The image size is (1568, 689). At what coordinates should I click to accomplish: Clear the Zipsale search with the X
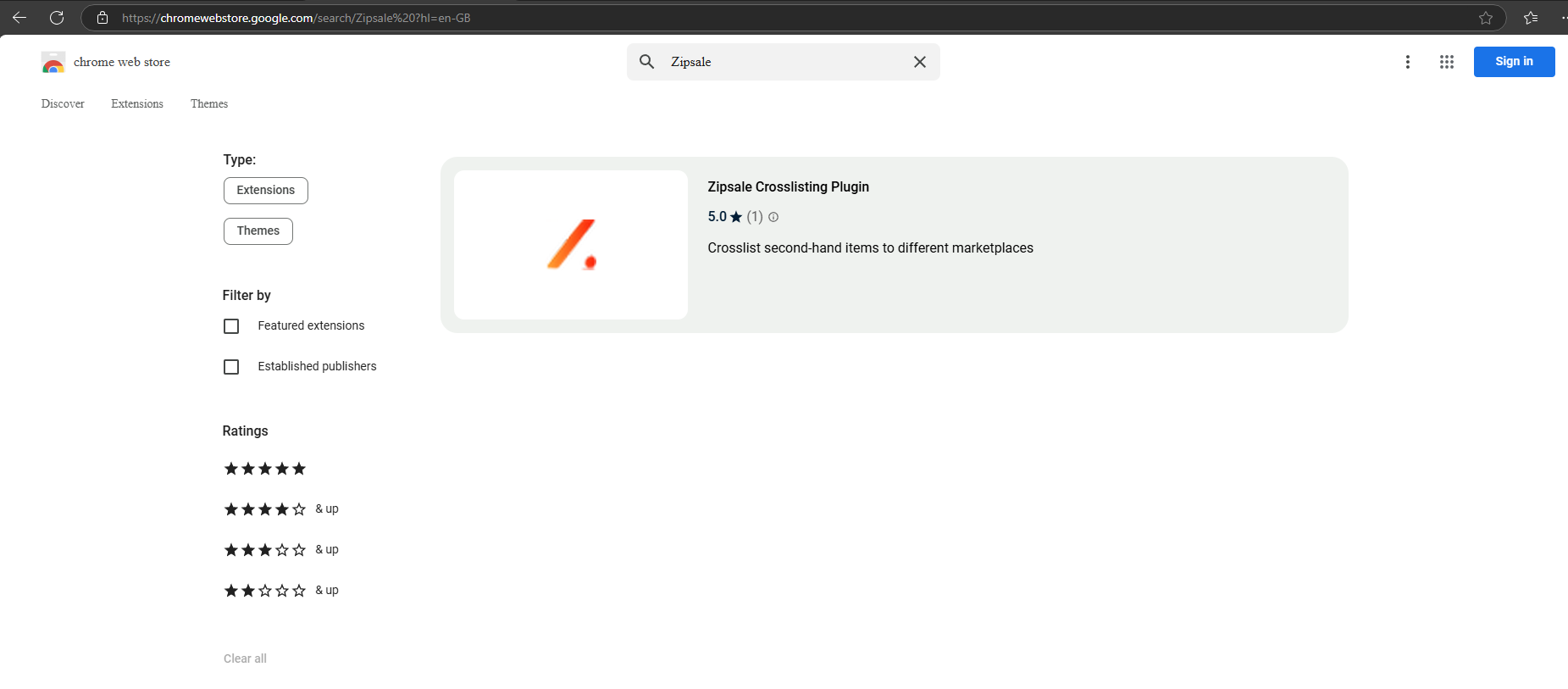coord(920,62)
